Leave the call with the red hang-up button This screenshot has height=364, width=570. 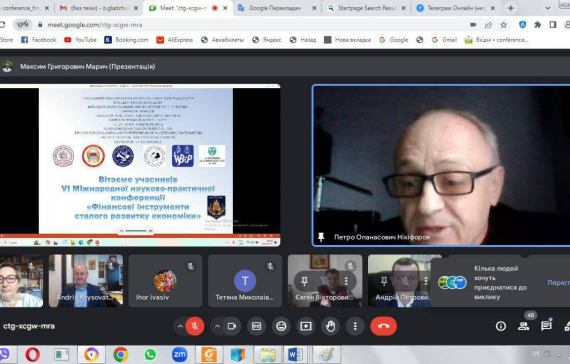[384, 326]
